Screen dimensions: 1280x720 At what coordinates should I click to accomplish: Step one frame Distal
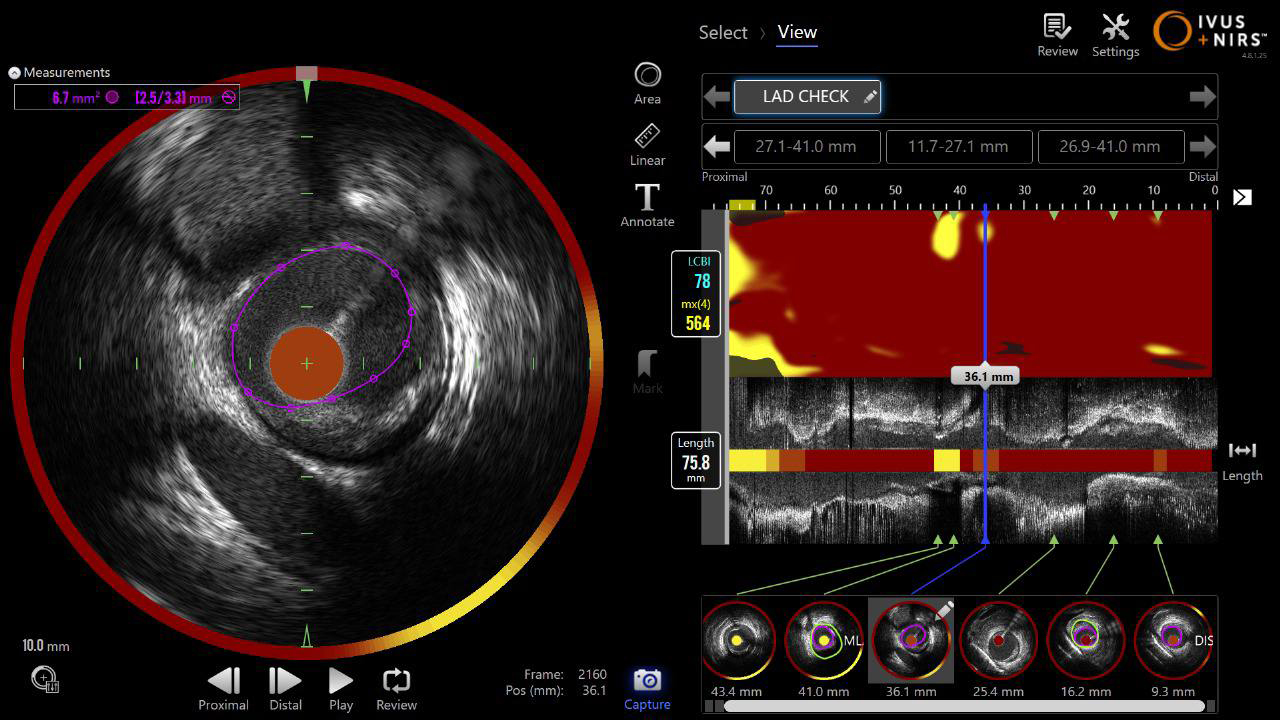[x=285, y=681]
